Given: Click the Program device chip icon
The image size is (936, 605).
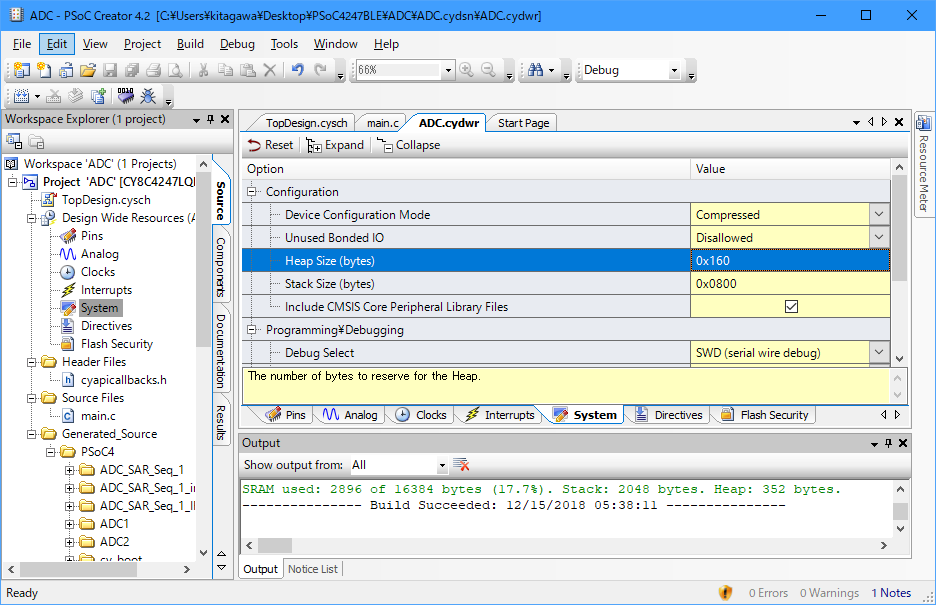Looking at the screenshot, I should pos(125,96).
